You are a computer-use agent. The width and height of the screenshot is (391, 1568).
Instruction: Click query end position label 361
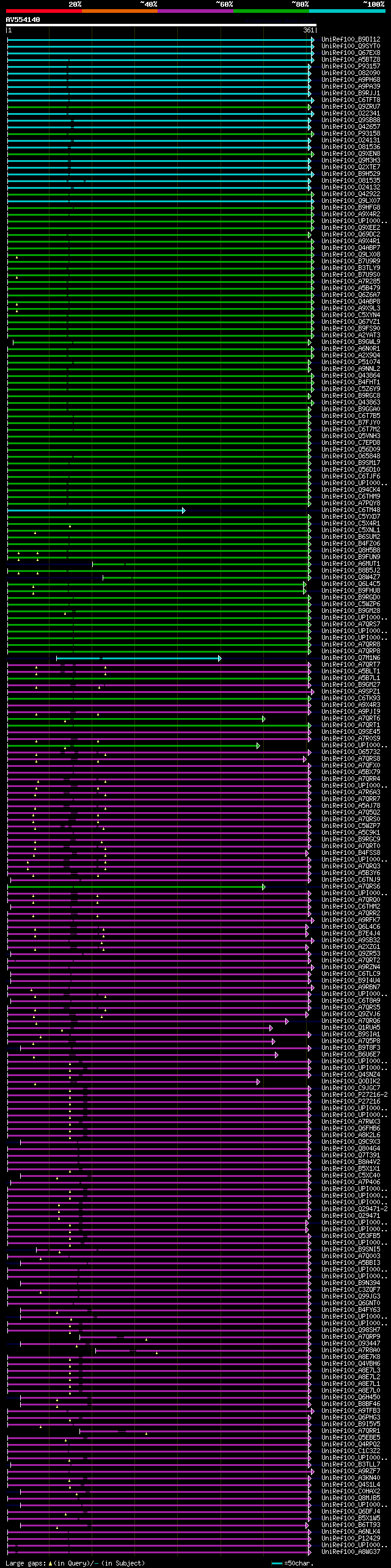pyautogui.click(x=309, y=30)
